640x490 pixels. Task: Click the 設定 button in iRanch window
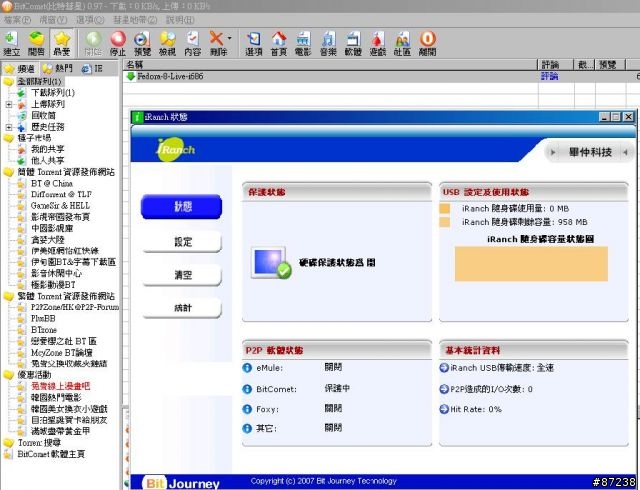(x=182, y=242)
